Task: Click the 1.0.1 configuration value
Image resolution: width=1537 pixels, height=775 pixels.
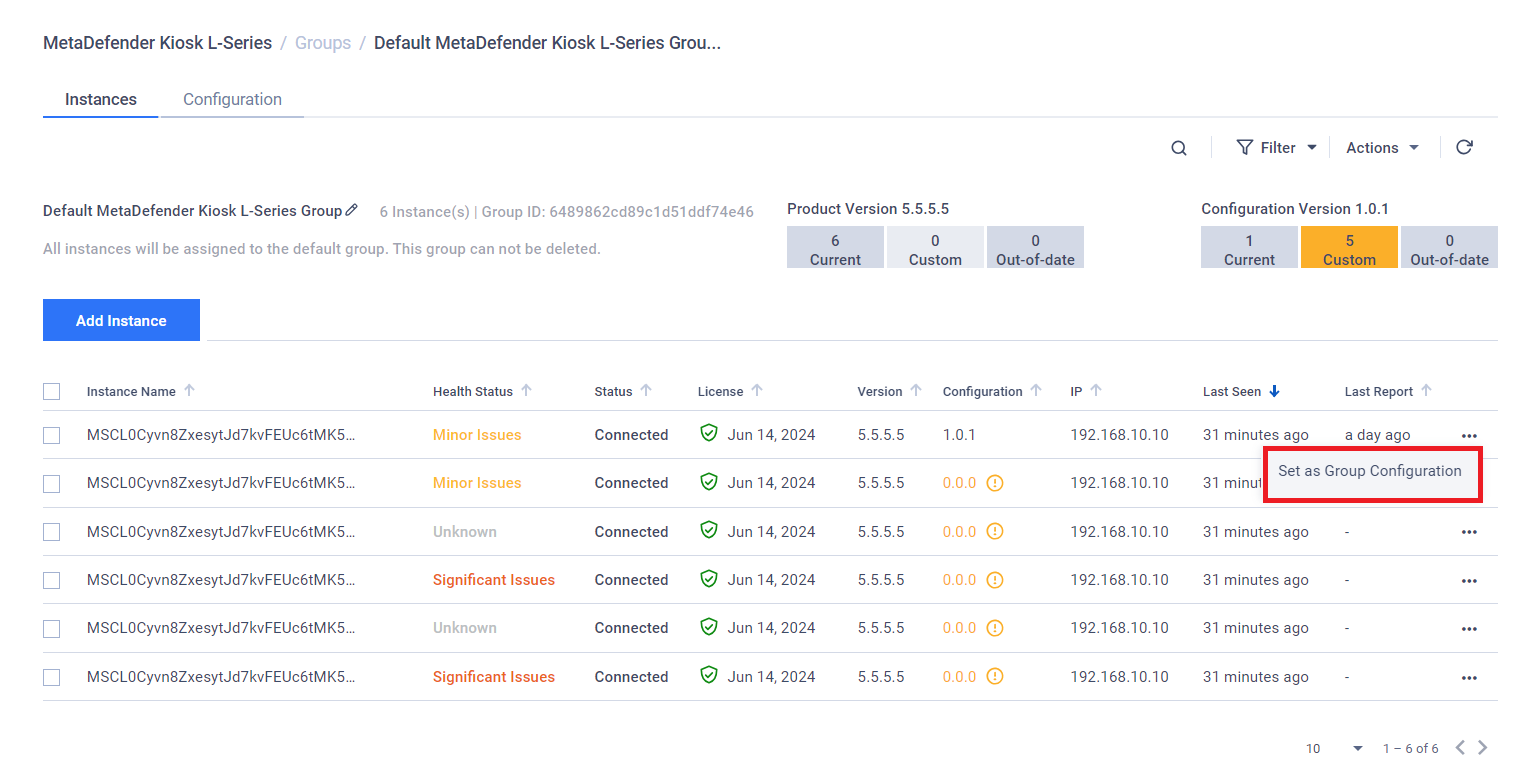Action: (x=959, y=435)
